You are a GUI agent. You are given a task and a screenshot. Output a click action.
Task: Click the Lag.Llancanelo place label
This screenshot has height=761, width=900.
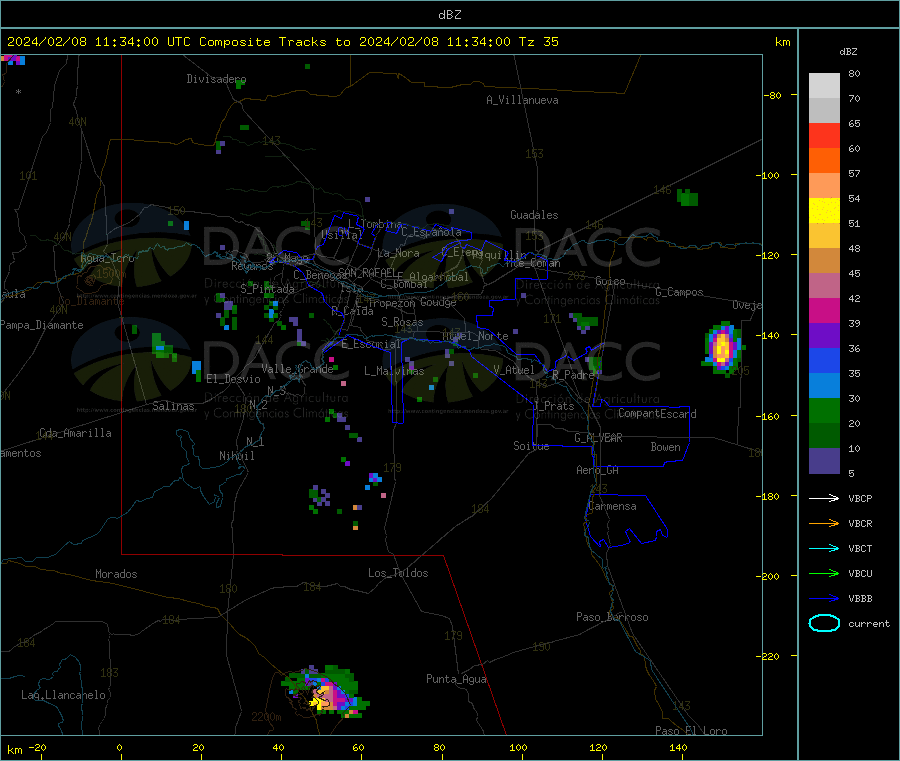coord(63,695)
